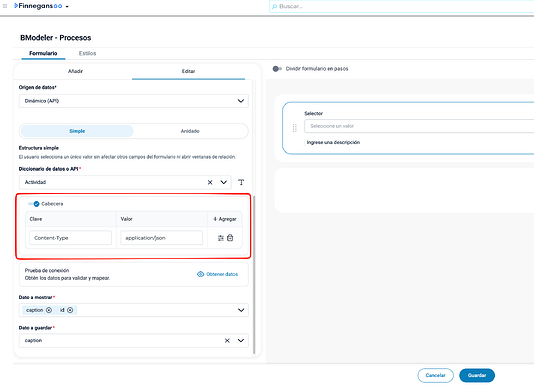Viewport: 534px width, 387px height.
Task: Switch to the Estilos tab
Action: pos(88,53)
